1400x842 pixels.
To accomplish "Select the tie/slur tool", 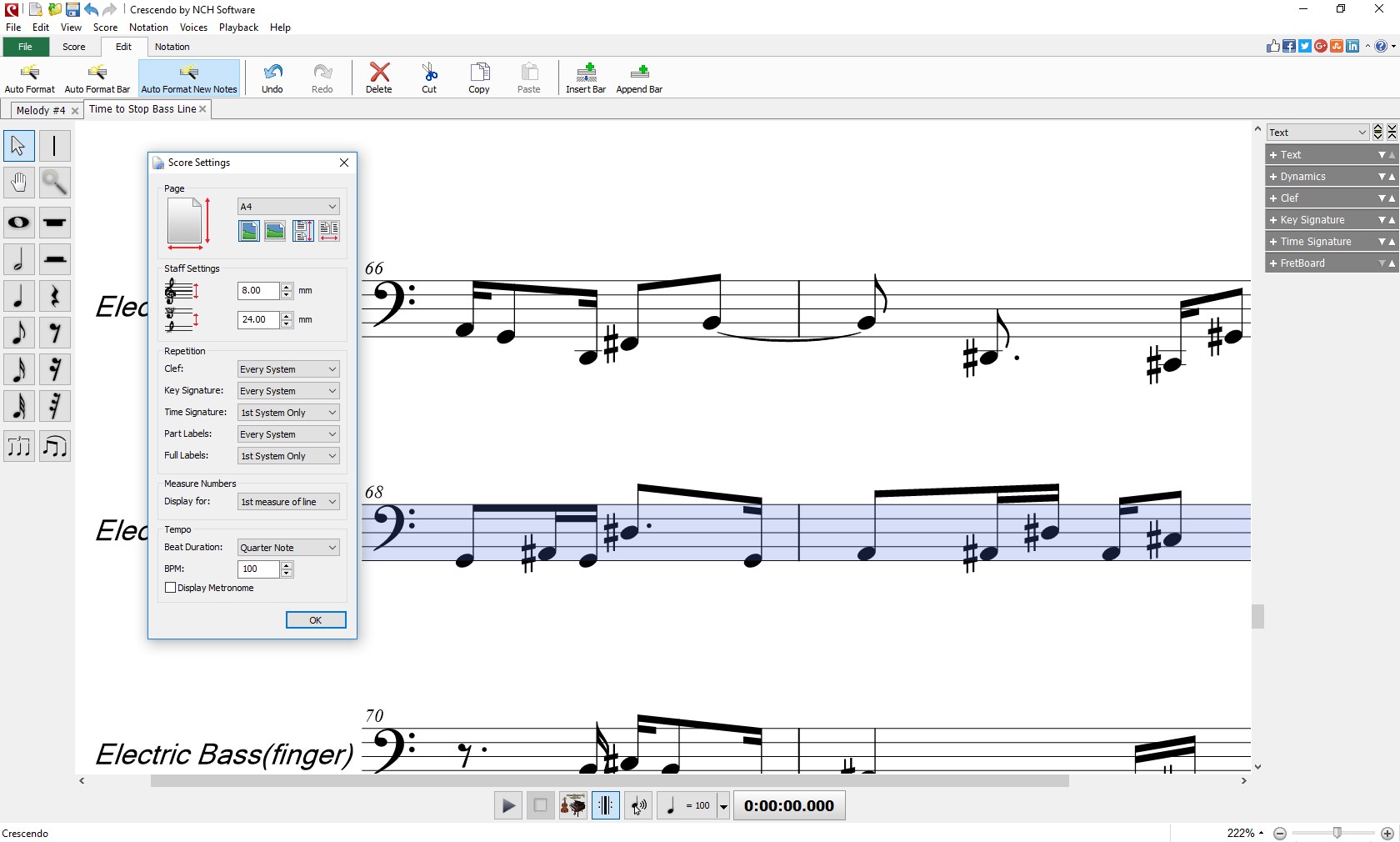I will click(55, 446).
